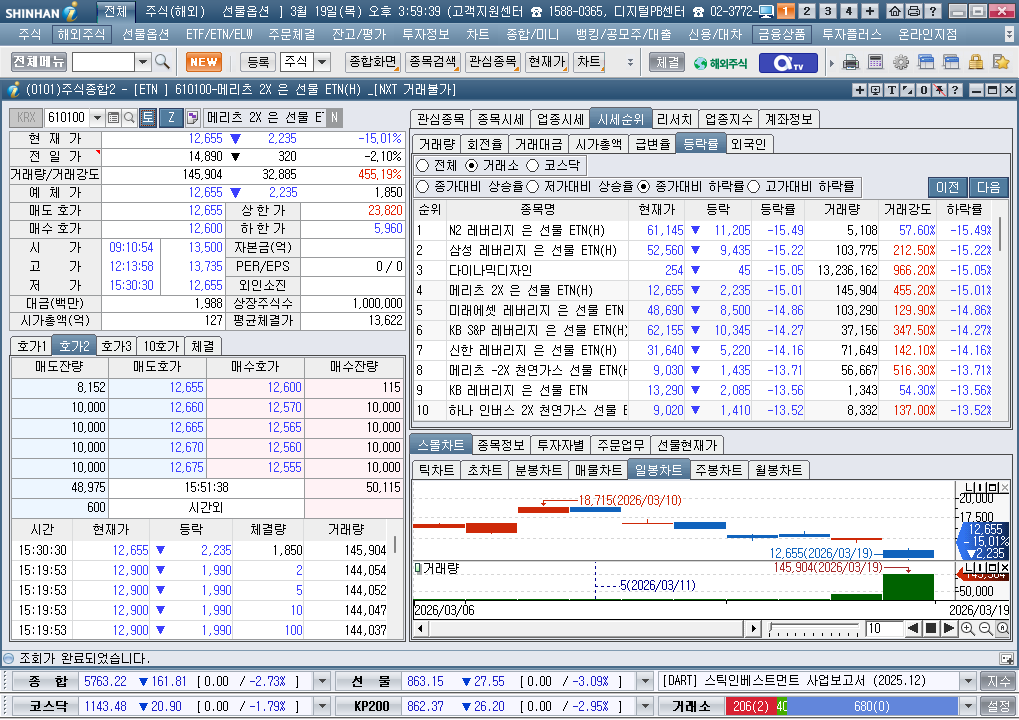Viewport: 1019px width, 720px height.
Task: Click the gold padlock lock icon
Action: [x=975, y=62]
